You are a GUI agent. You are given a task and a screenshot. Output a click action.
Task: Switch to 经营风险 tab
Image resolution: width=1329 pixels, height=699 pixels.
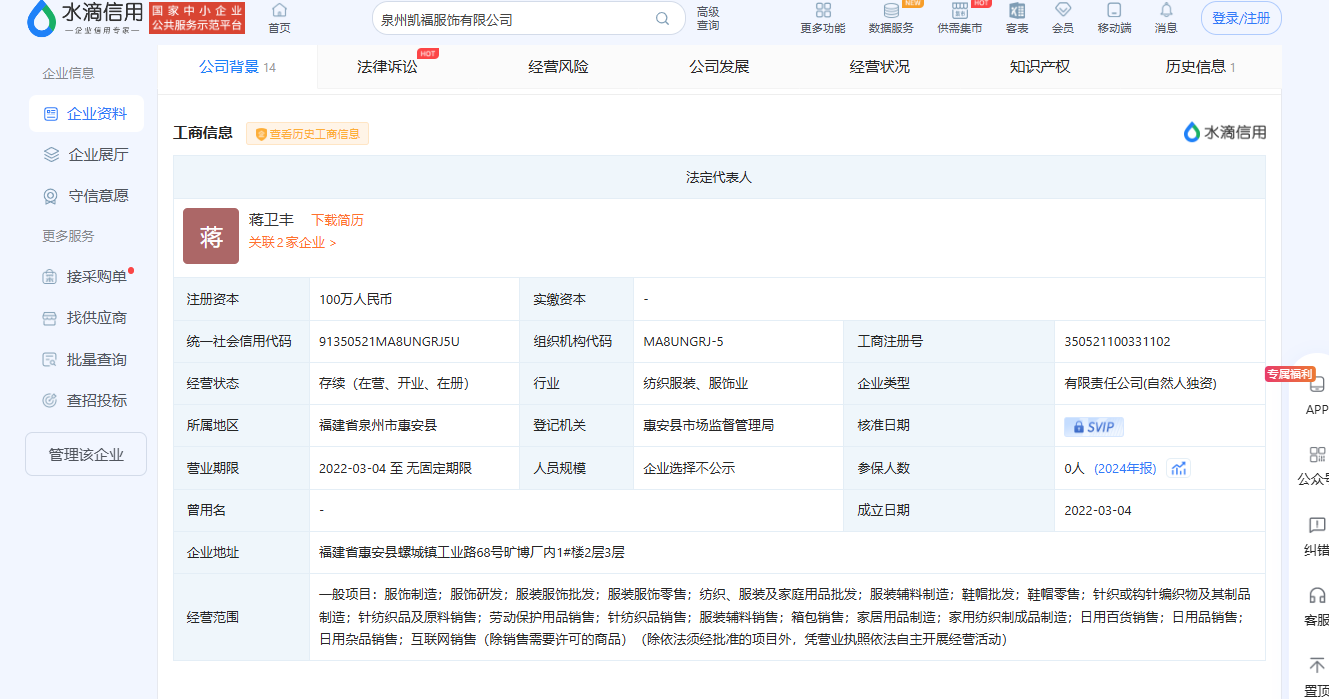click(x=558, y=67)
